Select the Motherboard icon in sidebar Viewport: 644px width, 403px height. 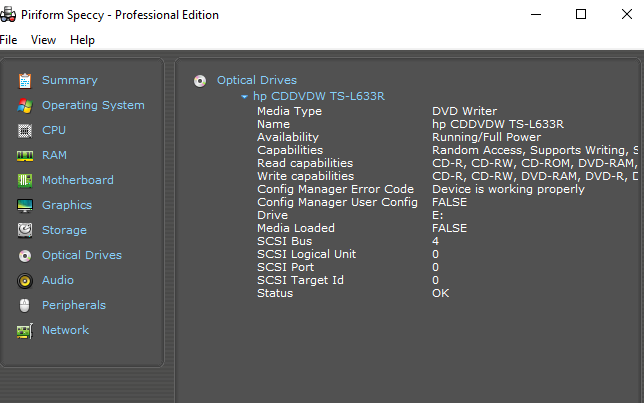point(24,180)
